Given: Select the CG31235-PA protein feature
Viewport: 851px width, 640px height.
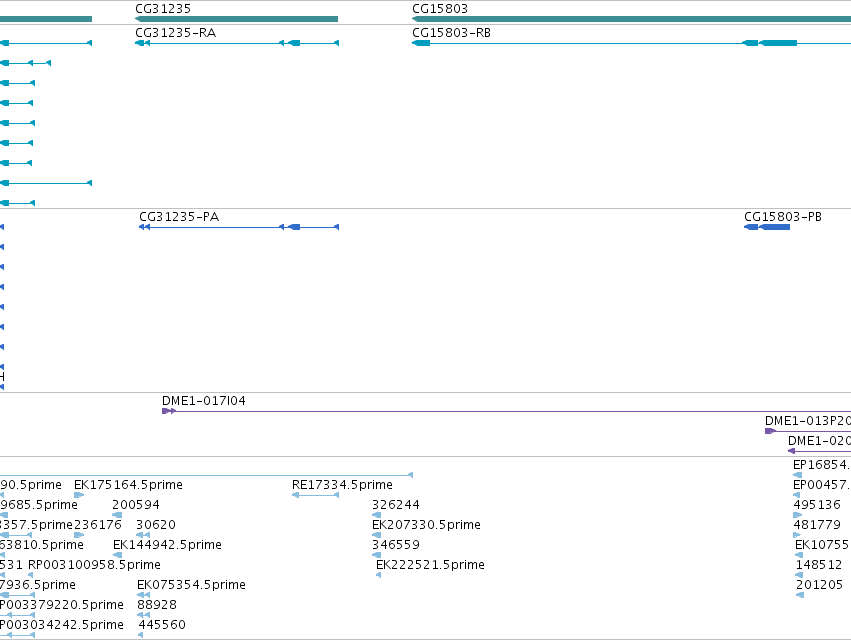Looking at the screenshot, I should 239,227.
